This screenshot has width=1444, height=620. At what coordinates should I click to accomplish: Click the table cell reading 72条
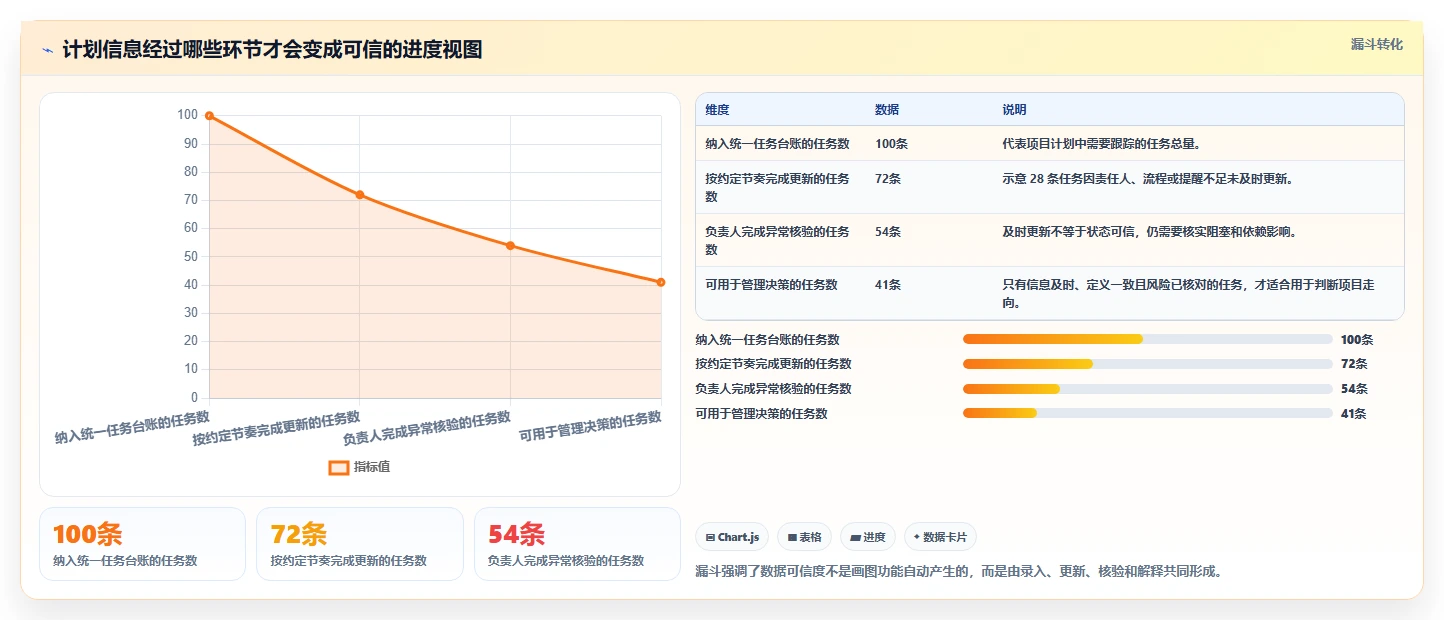coord(888,179)
